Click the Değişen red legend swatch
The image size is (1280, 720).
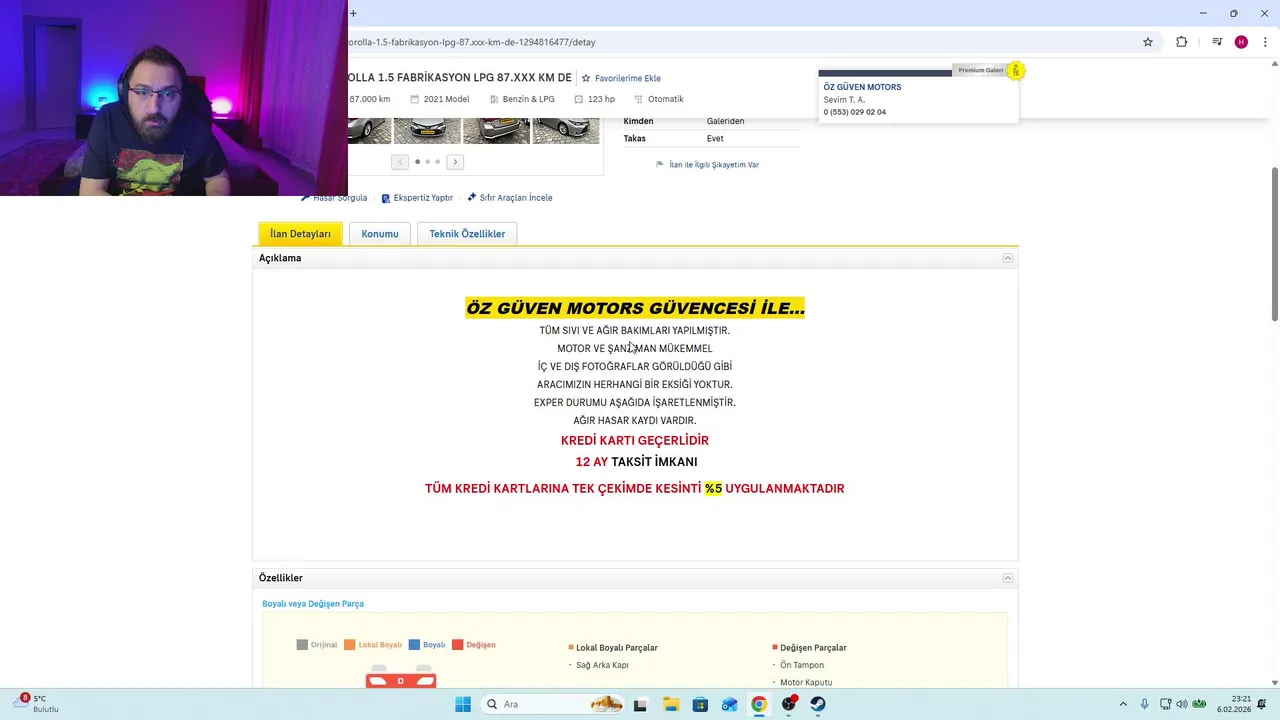click(x=458, y=645)
